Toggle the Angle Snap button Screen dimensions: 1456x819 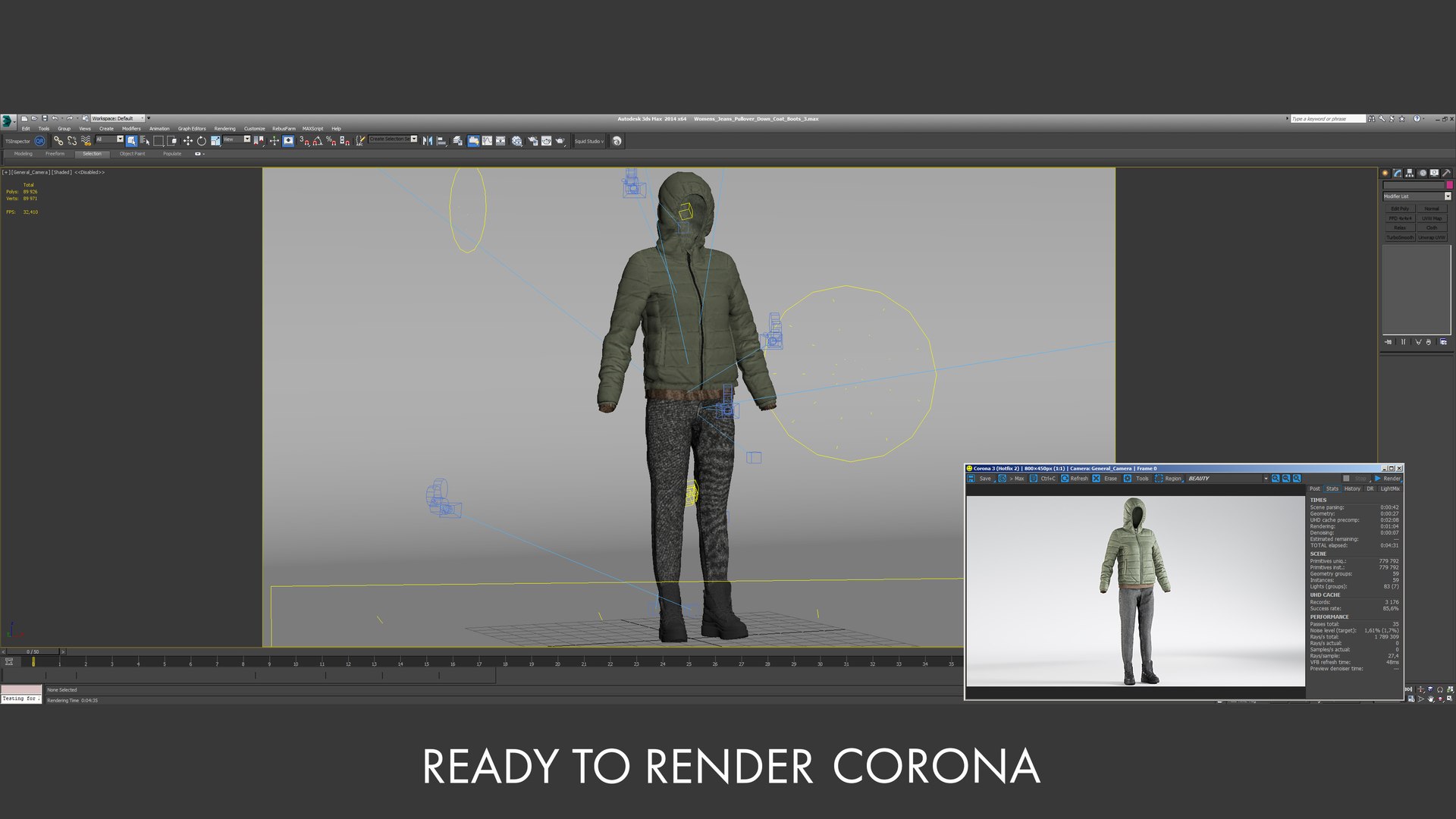(318, 140)
